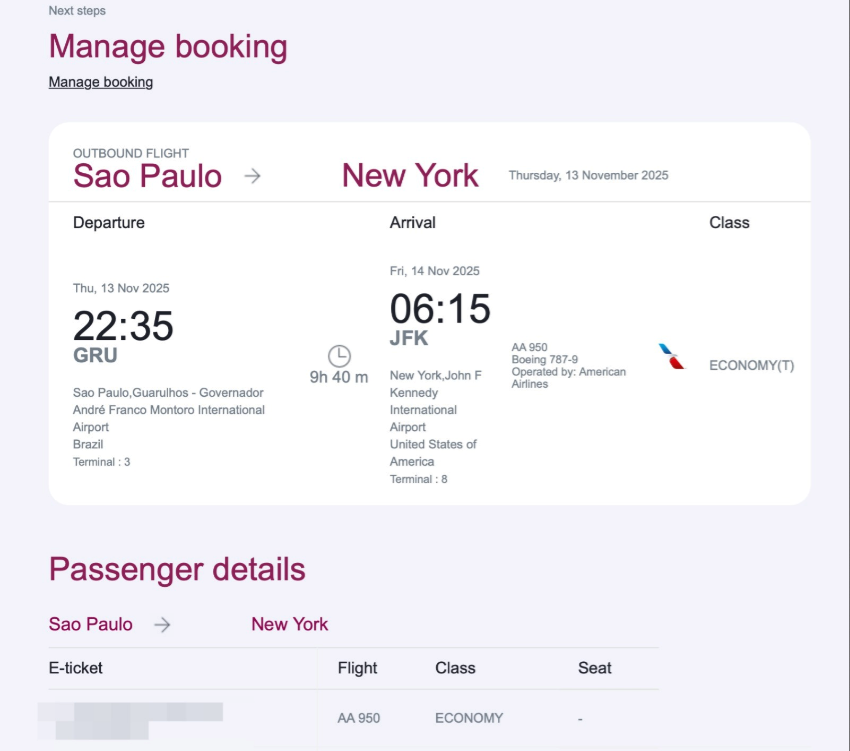Select the seat dash placeholder for AA 950
Screen dimensions: 850x751
click(x=578, y=718)
